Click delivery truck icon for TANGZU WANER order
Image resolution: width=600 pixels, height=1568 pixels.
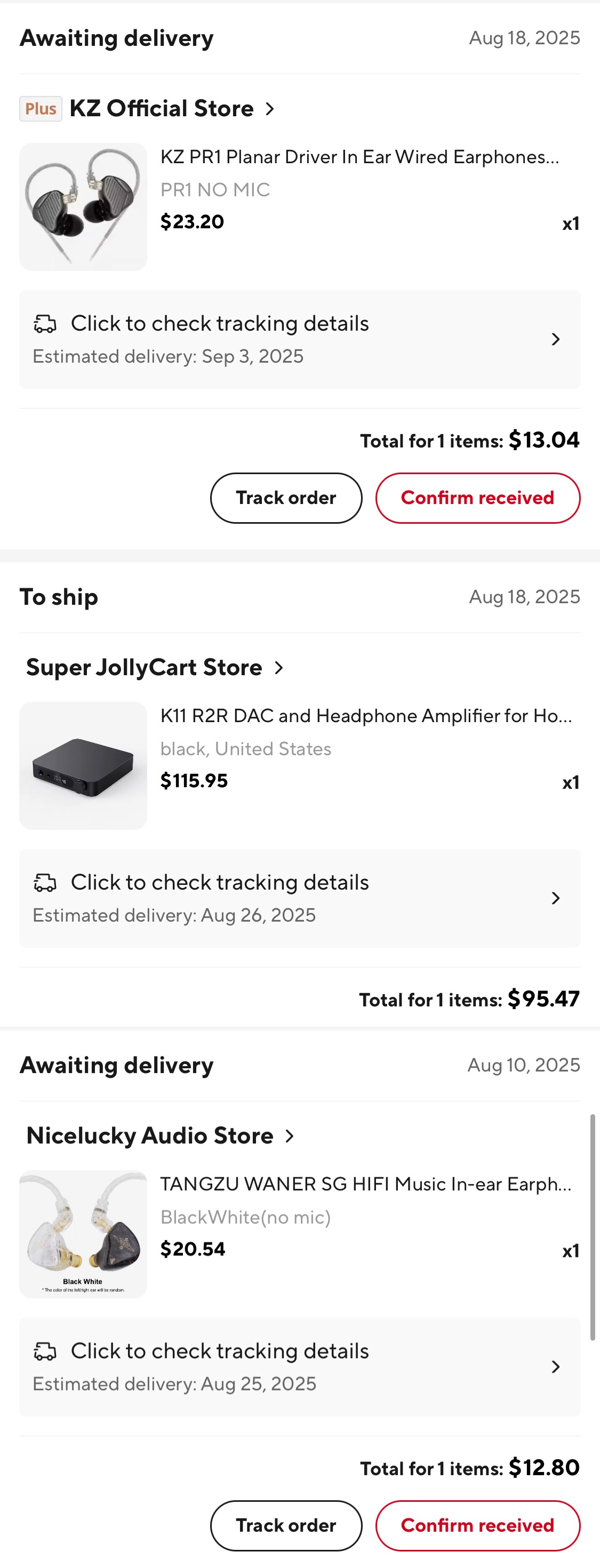pyautogui.click(x=45, y=1351)
